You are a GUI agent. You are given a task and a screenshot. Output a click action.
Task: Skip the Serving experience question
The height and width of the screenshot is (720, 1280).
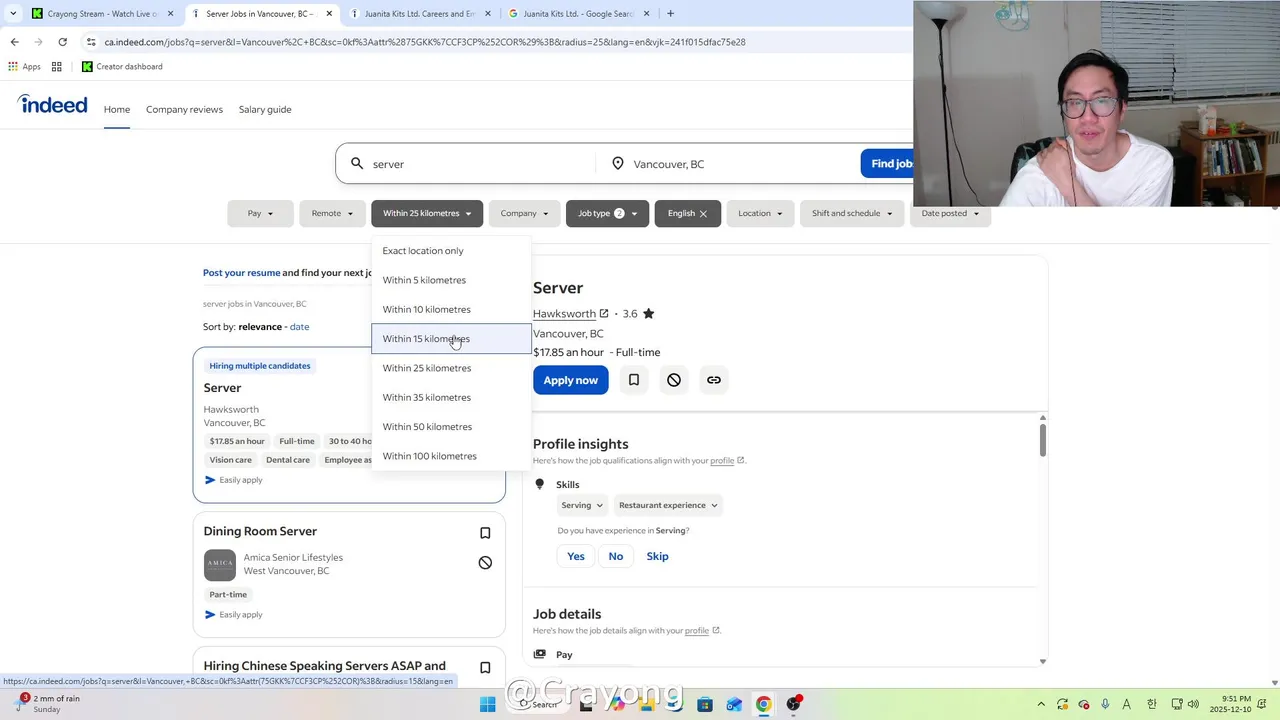[657, 556]
